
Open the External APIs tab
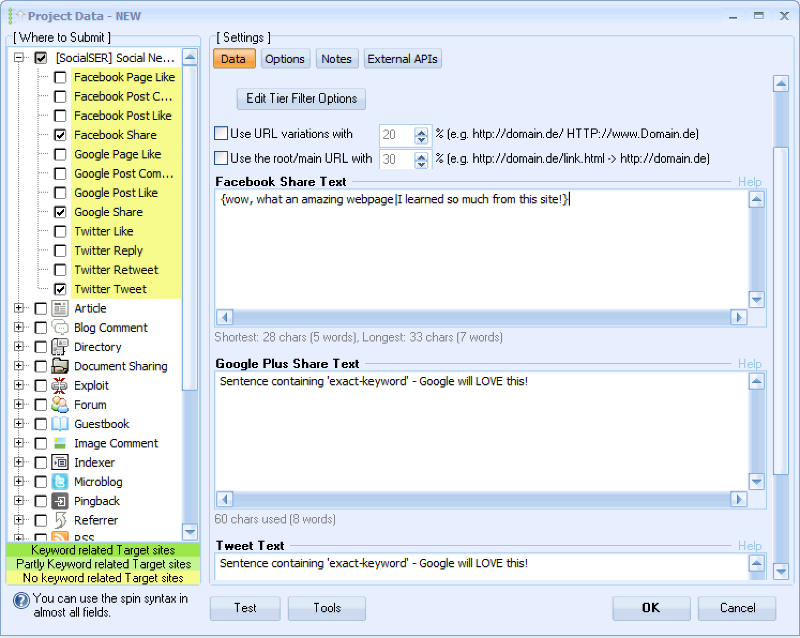403,59
